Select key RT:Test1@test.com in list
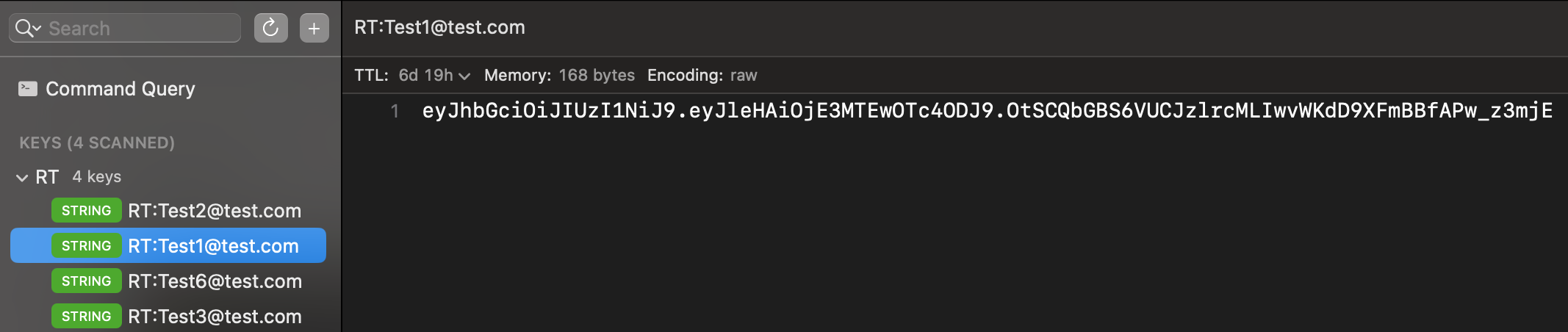The image size is (1568, 332). (168, 245)
